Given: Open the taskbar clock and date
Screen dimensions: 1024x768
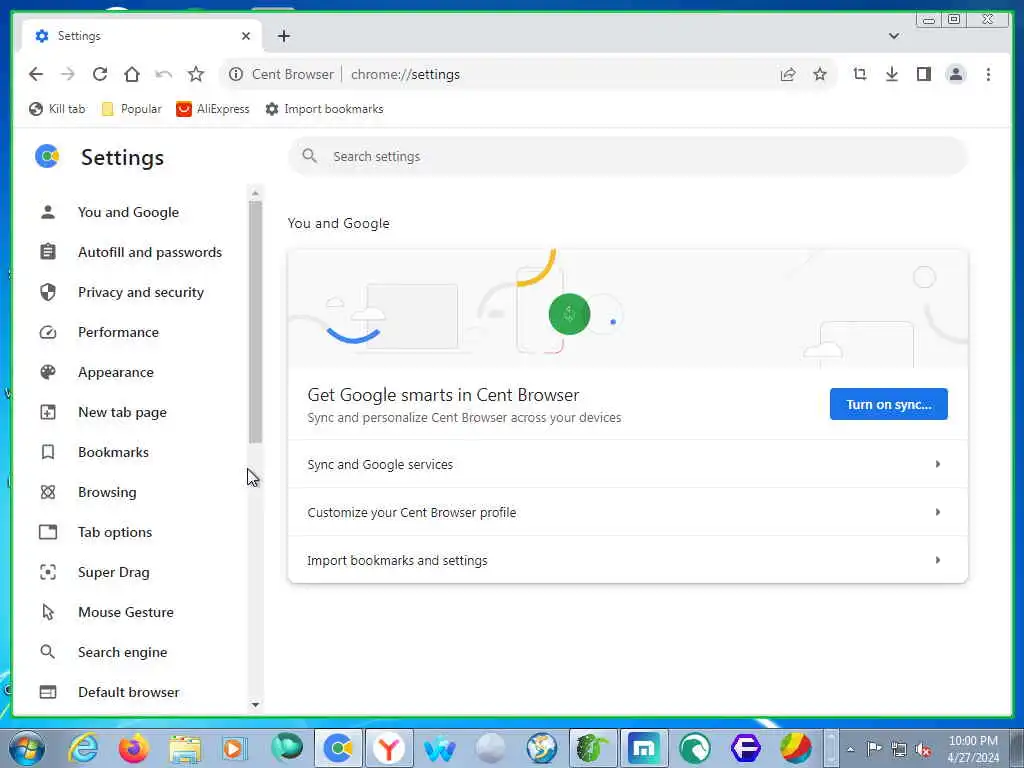Looking at the screenshot, I should point(973,749).
